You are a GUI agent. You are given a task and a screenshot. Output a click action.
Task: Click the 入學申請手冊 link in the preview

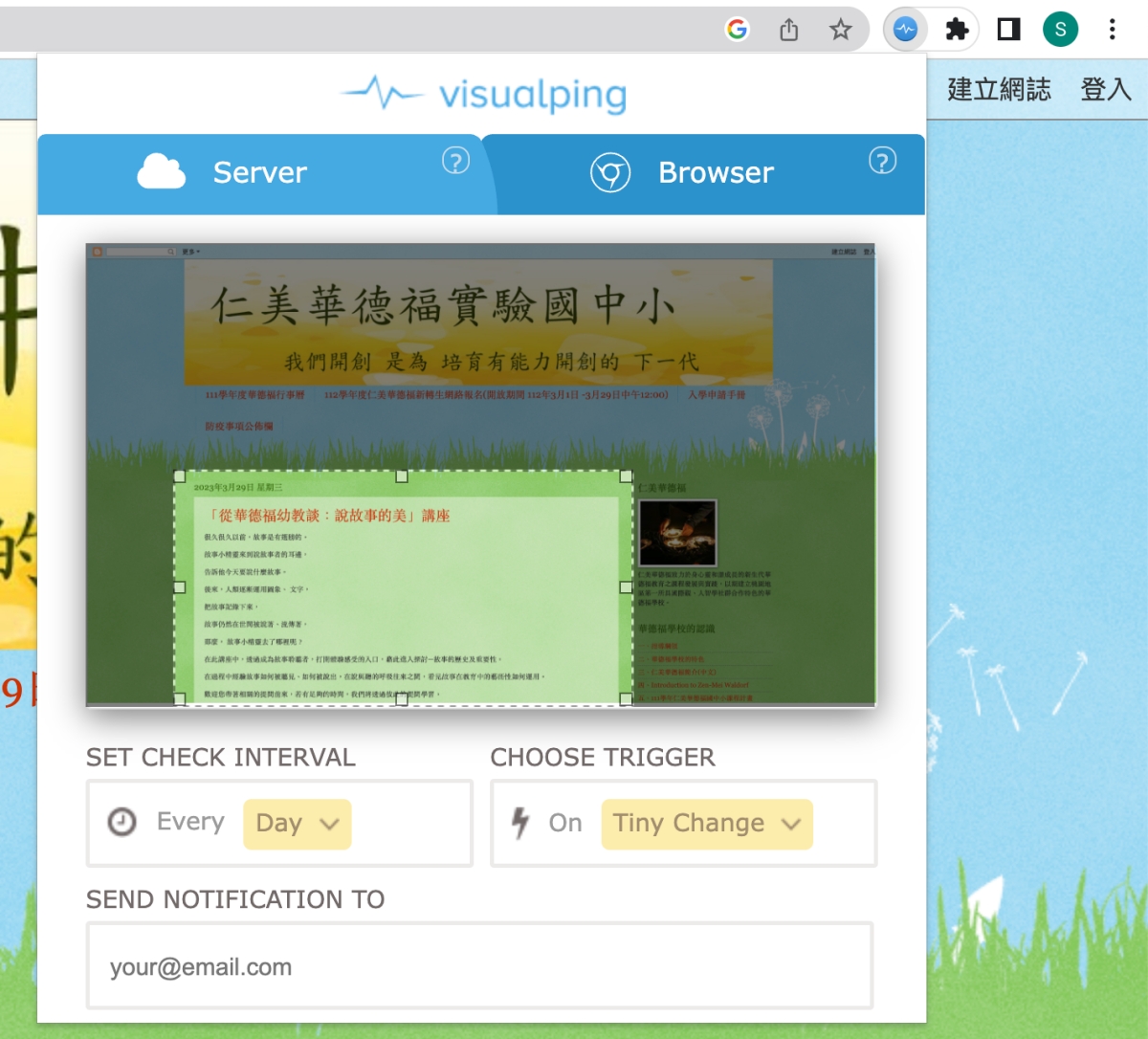pyautogui.click(x=717, y=394)
